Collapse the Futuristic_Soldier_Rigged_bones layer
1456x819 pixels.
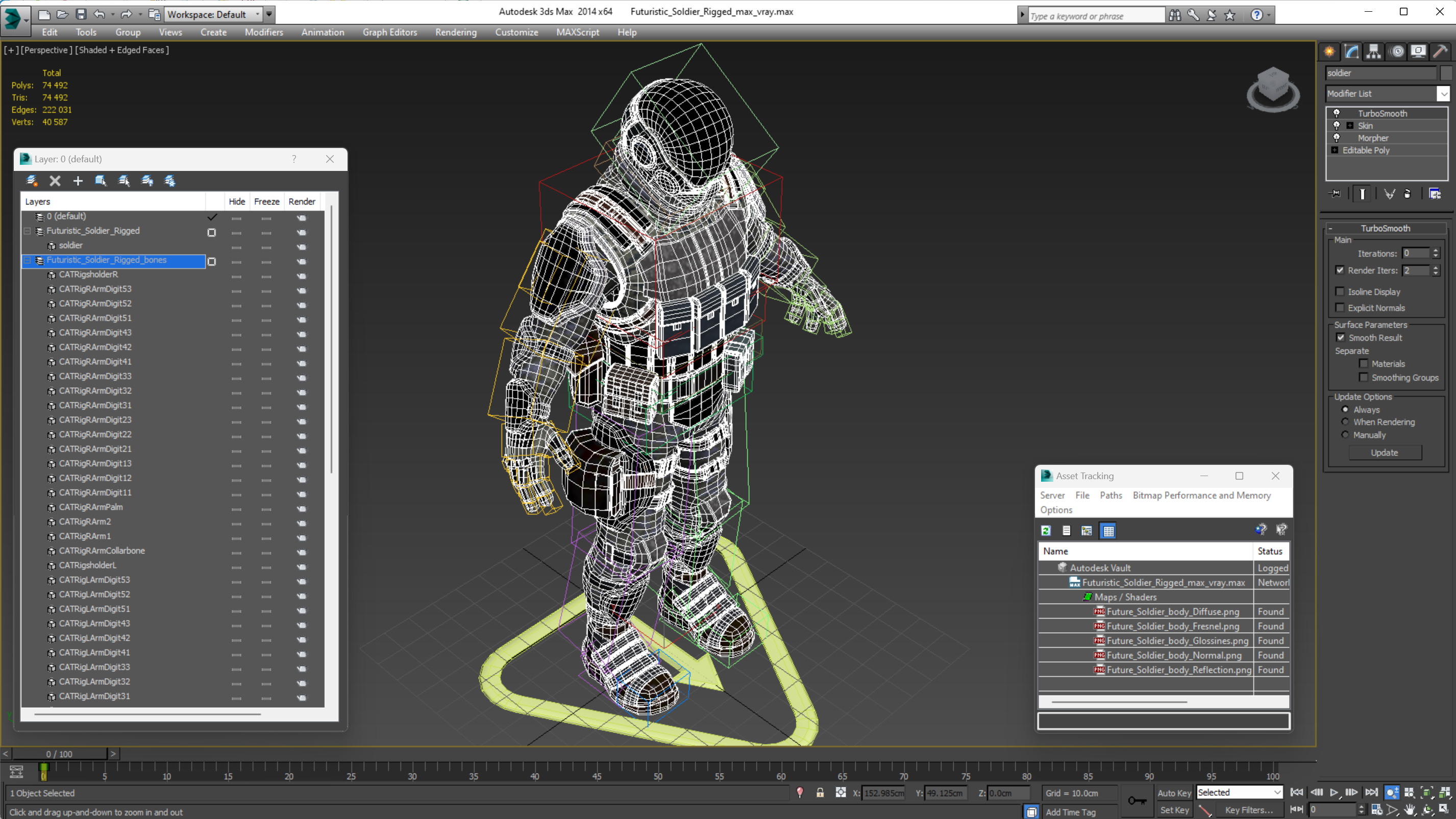tap(27, 260)
